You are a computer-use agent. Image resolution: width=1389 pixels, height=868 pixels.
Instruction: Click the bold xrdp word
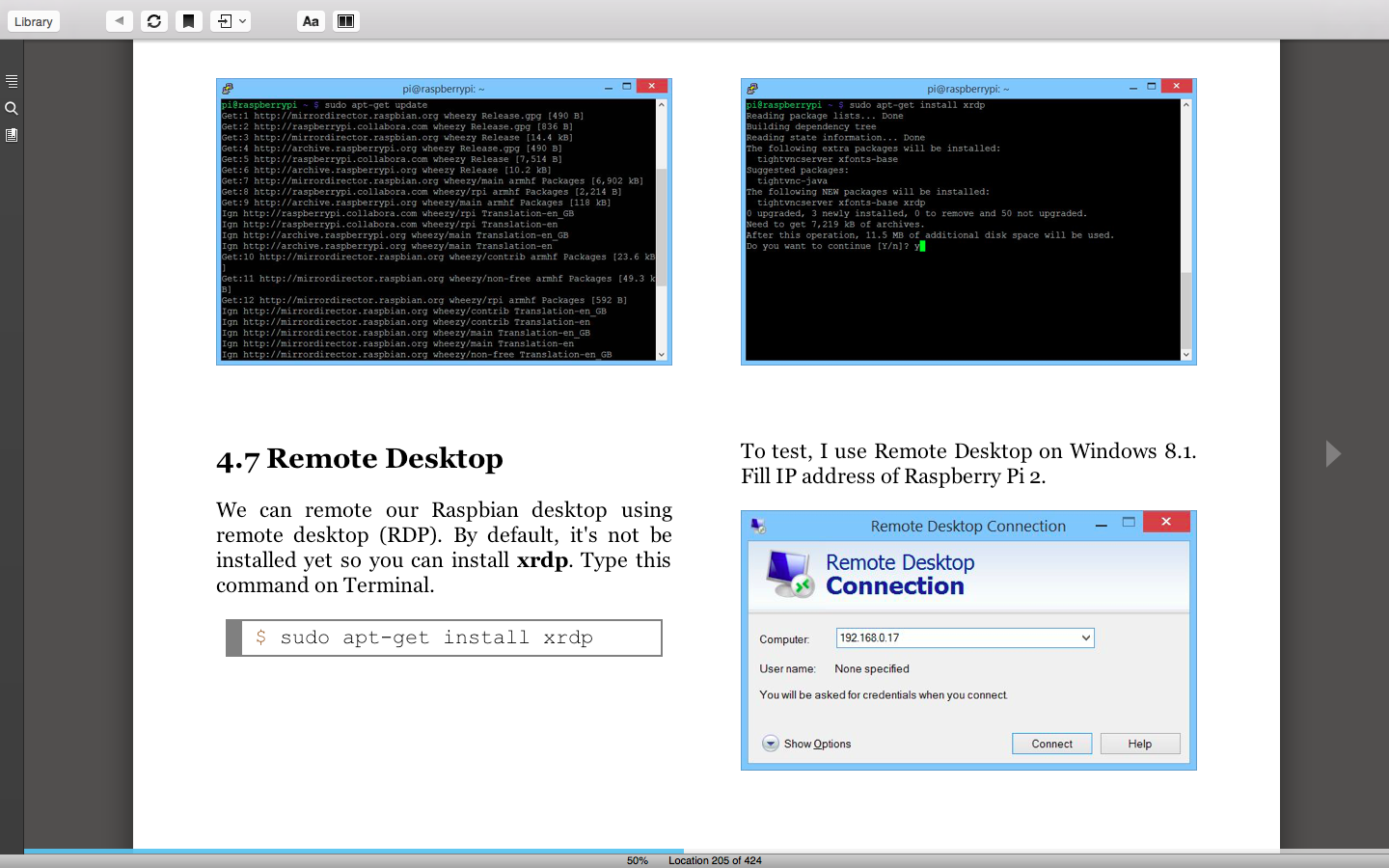click(x=542, y=560)
